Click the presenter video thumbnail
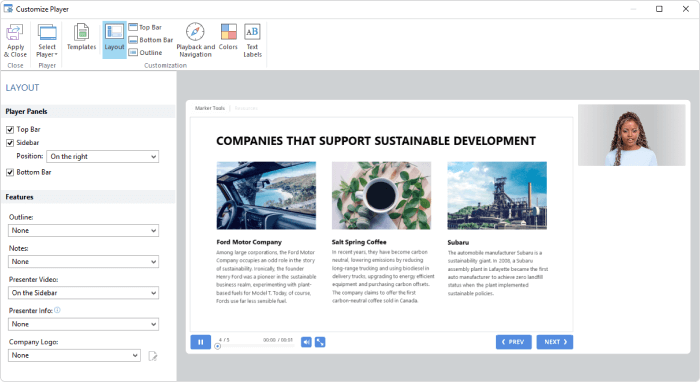This screenshot has height=382, width=700. [x=632, y=135]
